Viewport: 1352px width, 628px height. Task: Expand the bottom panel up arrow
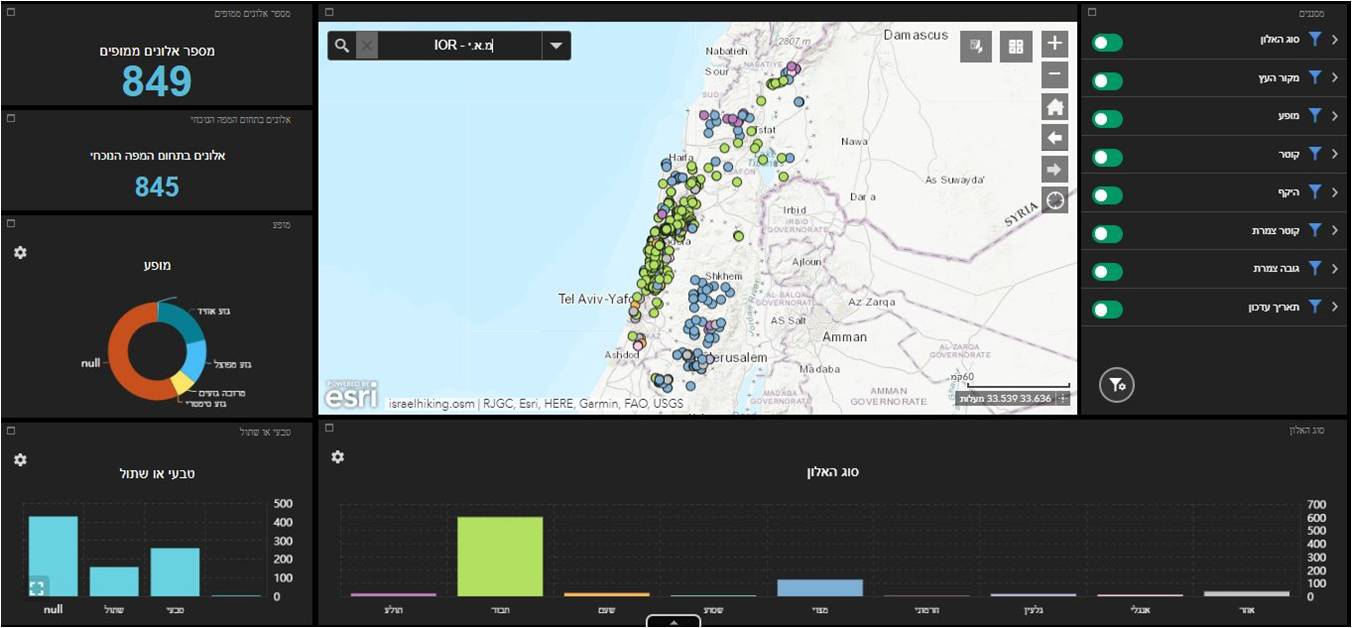pos(673,621)
